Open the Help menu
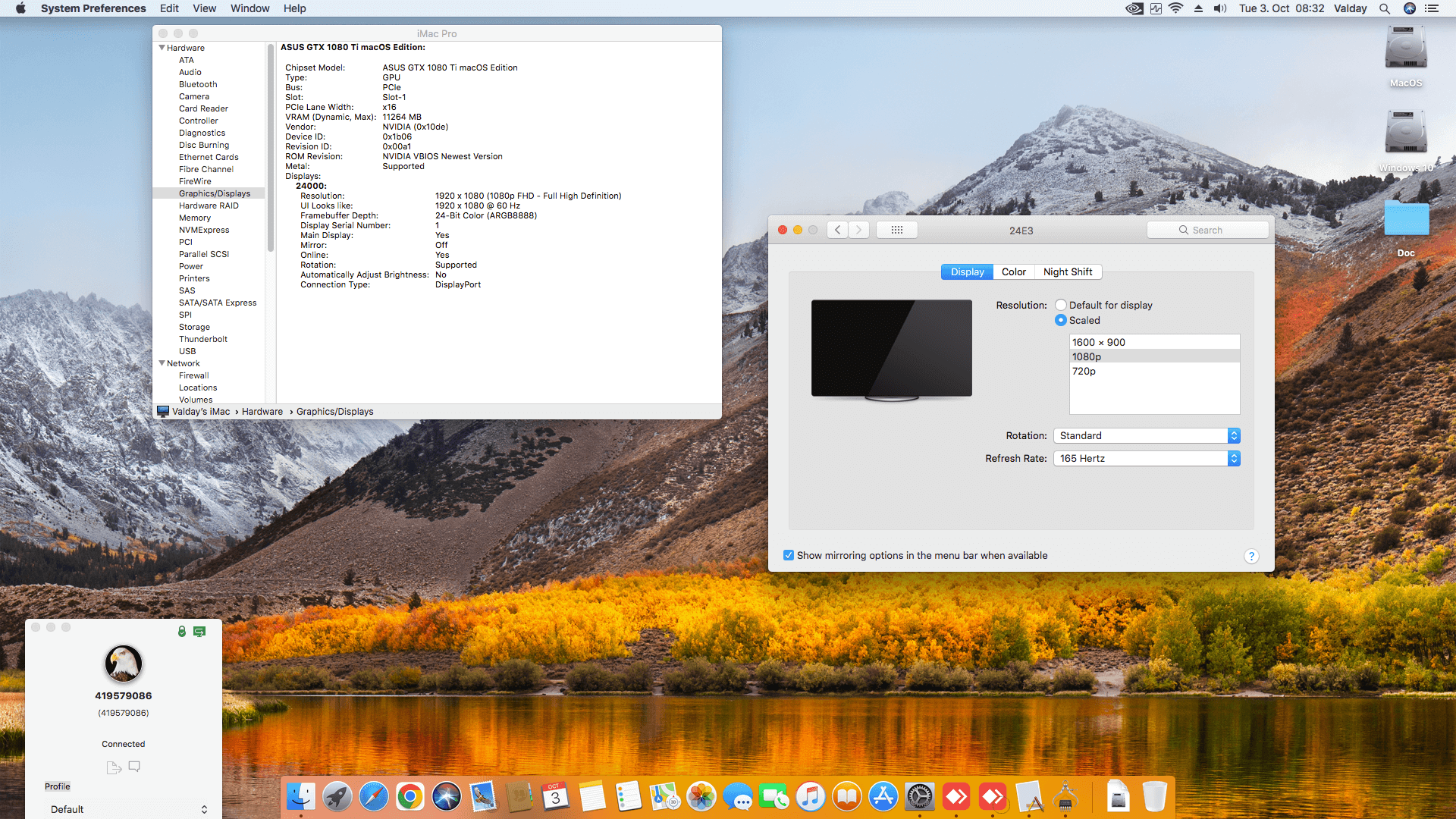1456x819 pixels. pos(295,8)
